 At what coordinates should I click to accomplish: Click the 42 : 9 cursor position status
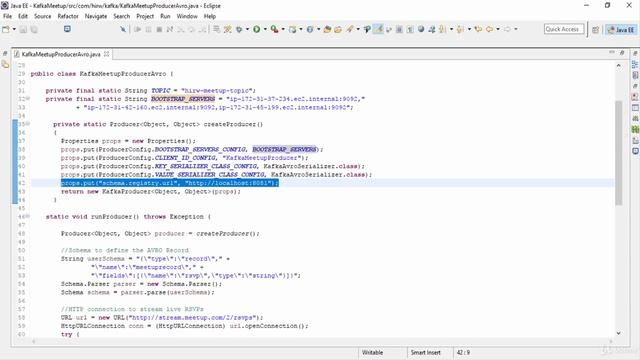[x=463, y=352]
